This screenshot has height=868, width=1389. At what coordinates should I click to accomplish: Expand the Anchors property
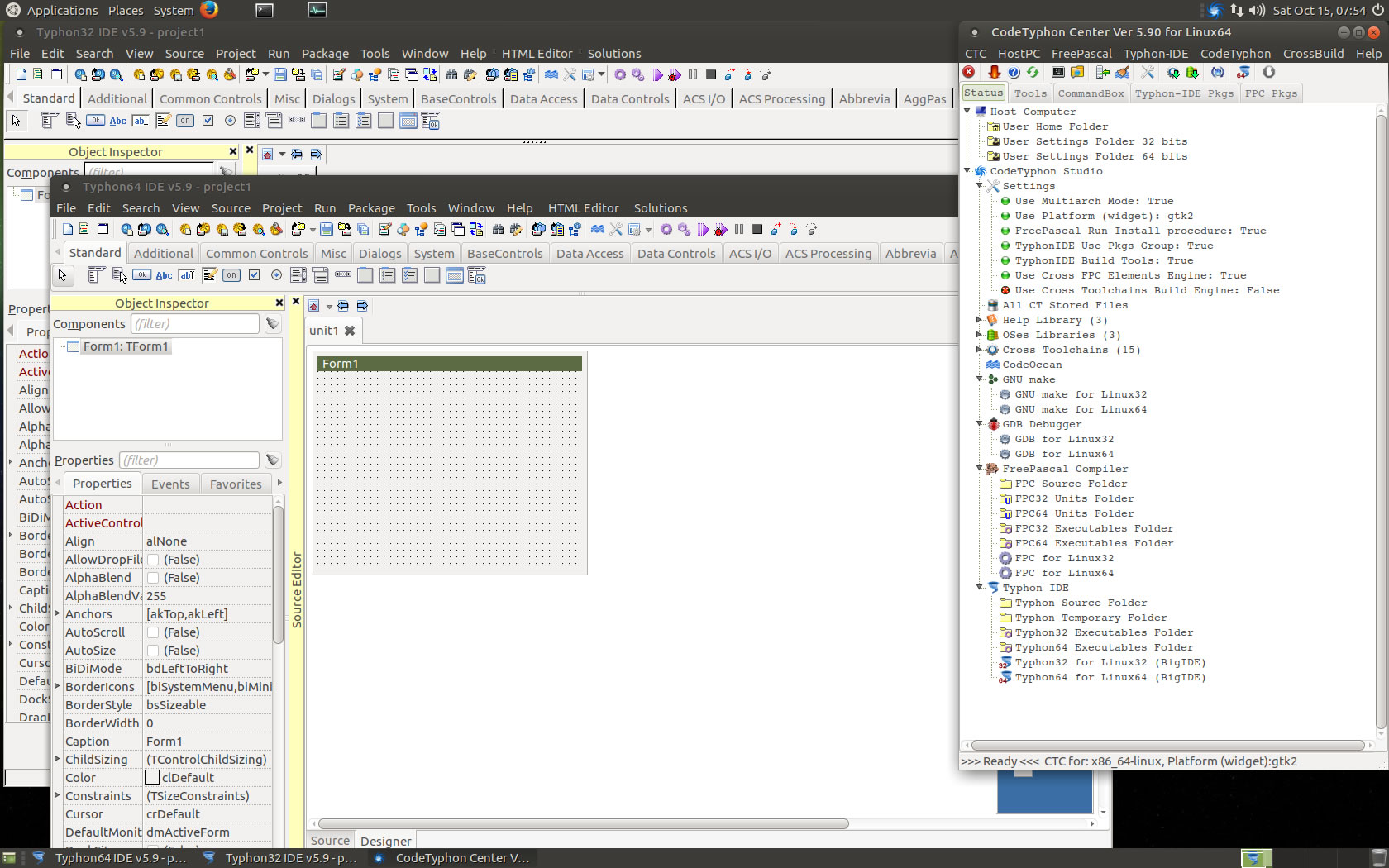click(x=57, y=613)
